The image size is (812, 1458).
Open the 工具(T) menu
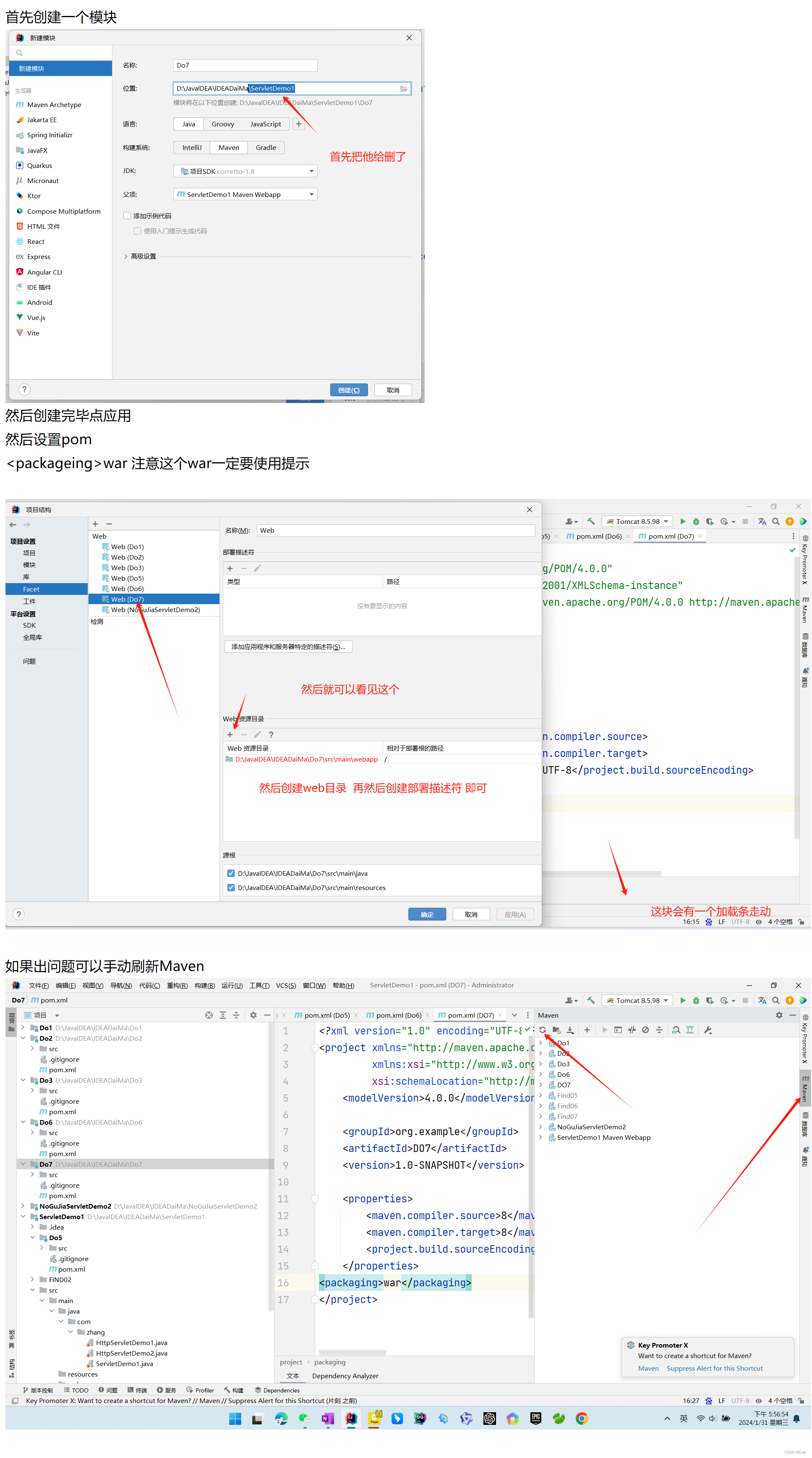259,985
